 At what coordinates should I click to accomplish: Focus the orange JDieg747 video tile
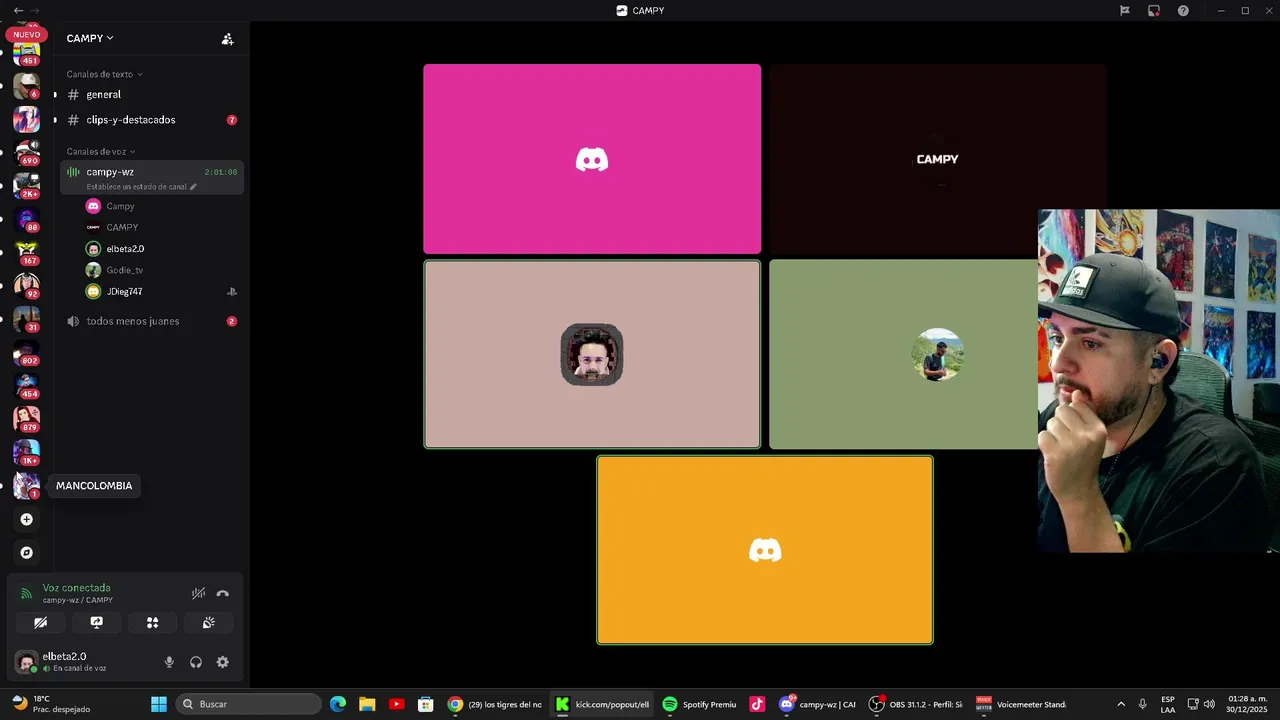click(x=765, y=550)
